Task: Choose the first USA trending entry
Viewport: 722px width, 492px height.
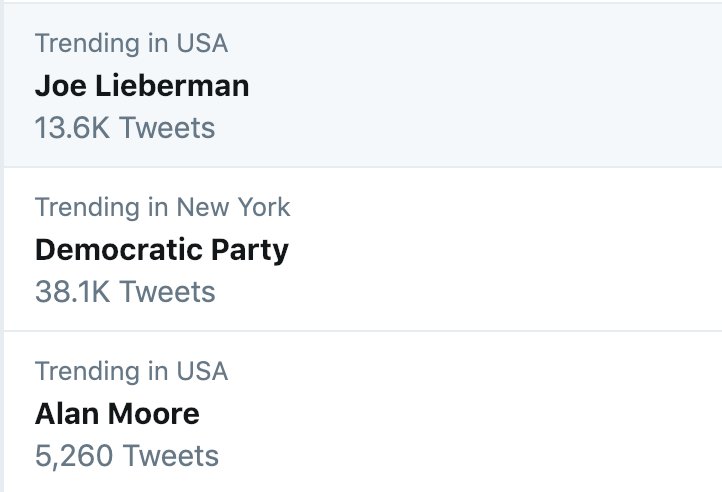Action: (141, 86)
